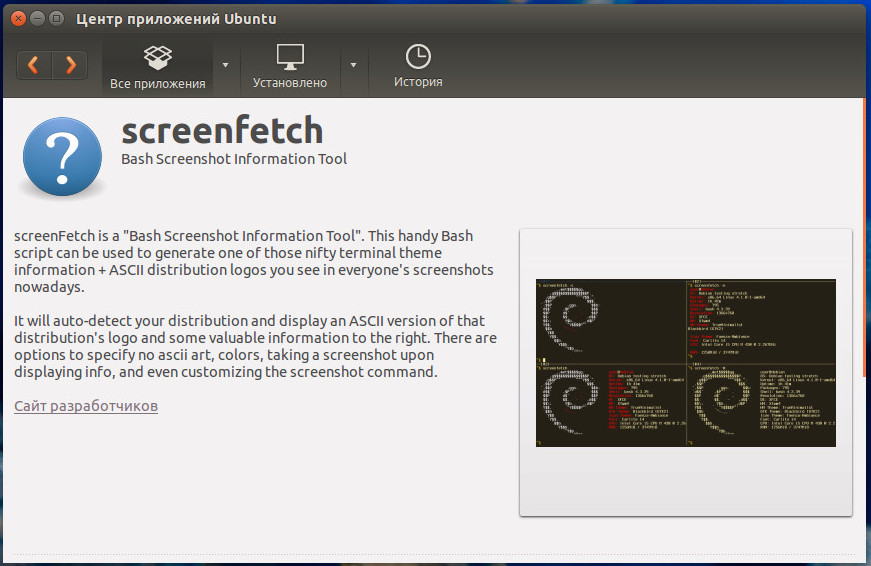Viewport: 871px width, 566px height.
Task: Switch to the Все приложения section label
Action: [x=158, y=84]
